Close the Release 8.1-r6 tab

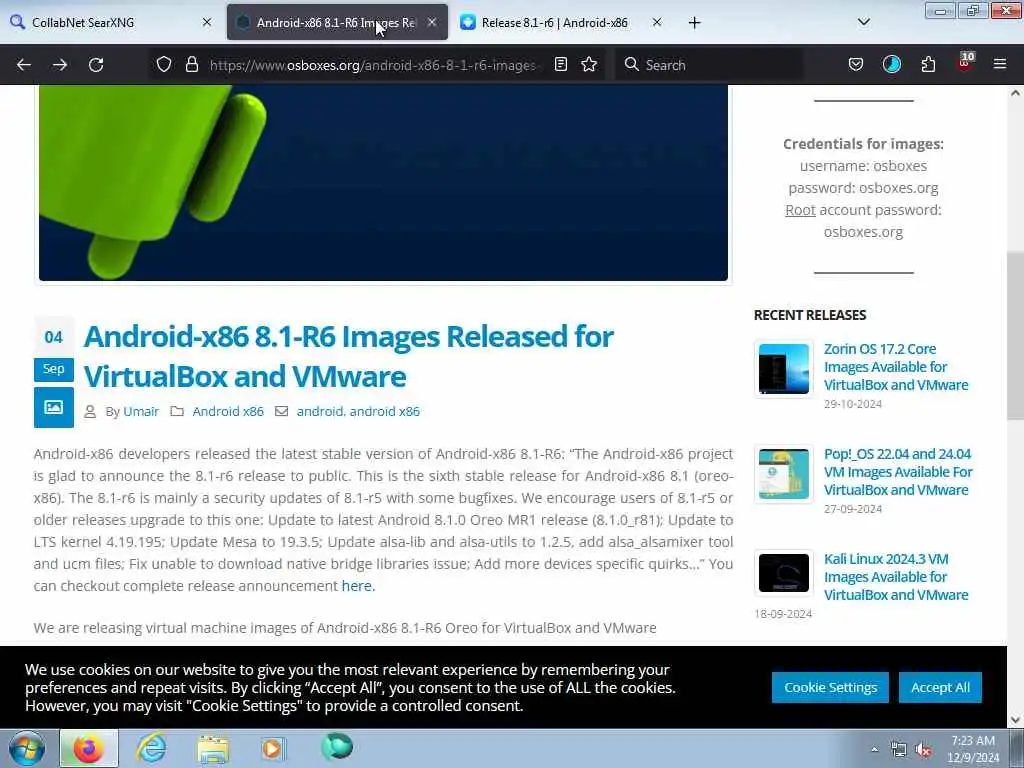point(657,23)
